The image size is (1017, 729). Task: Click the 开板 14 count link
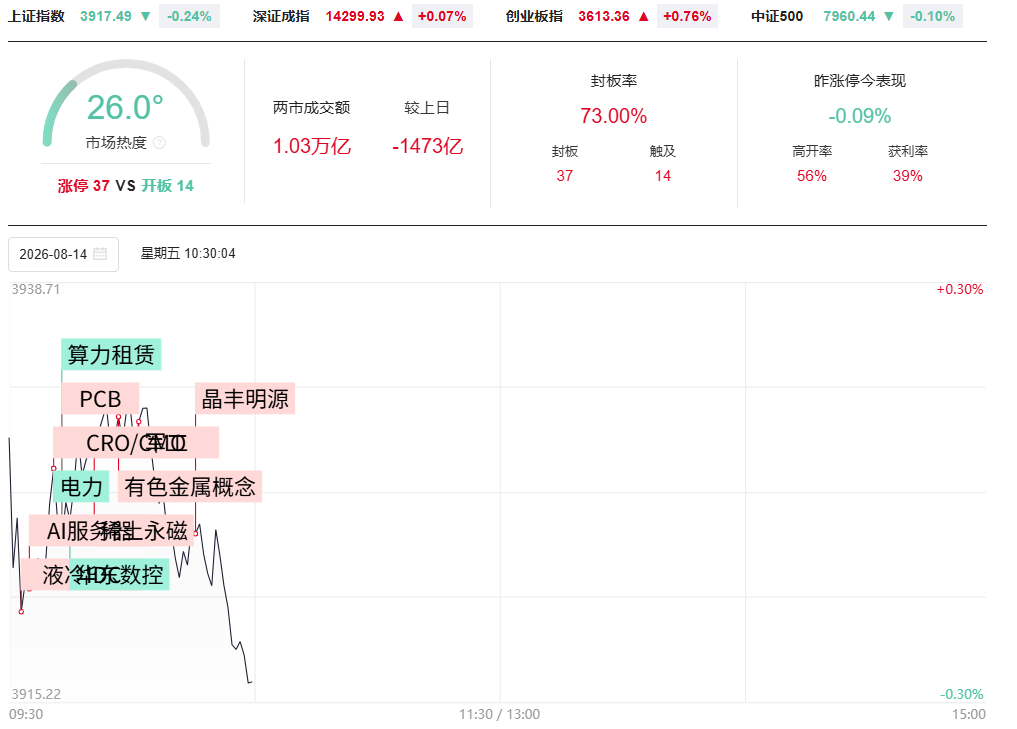(168, 186)
